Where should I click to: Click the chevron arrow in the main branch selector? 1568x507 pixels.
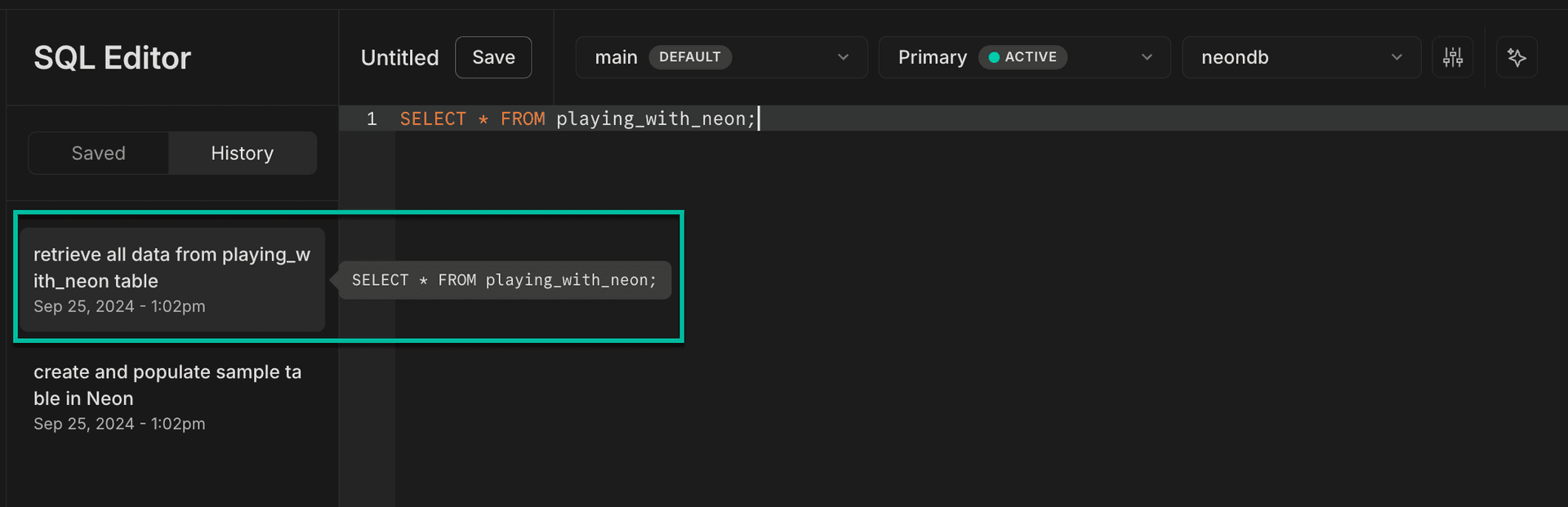843,57
